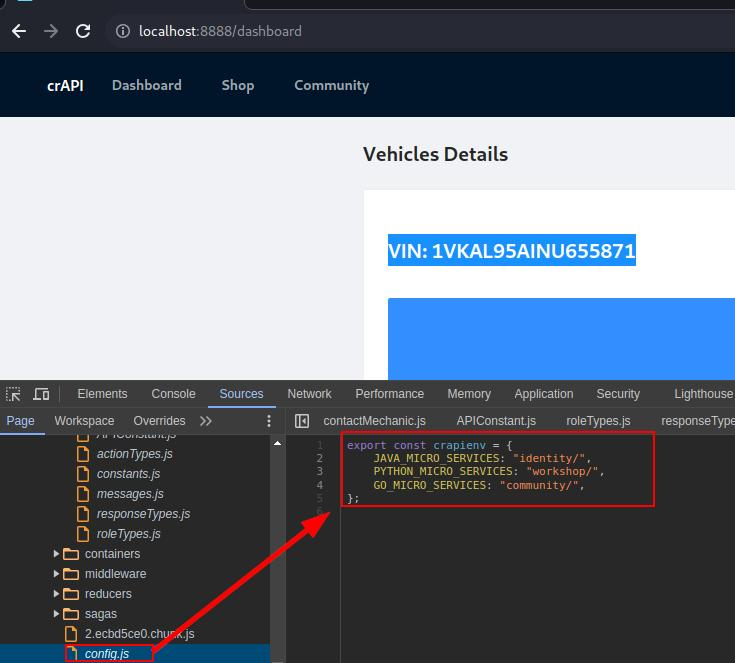Open the Security tab
This screenshot has width=735, height=663.
click(x=618, y=394)
